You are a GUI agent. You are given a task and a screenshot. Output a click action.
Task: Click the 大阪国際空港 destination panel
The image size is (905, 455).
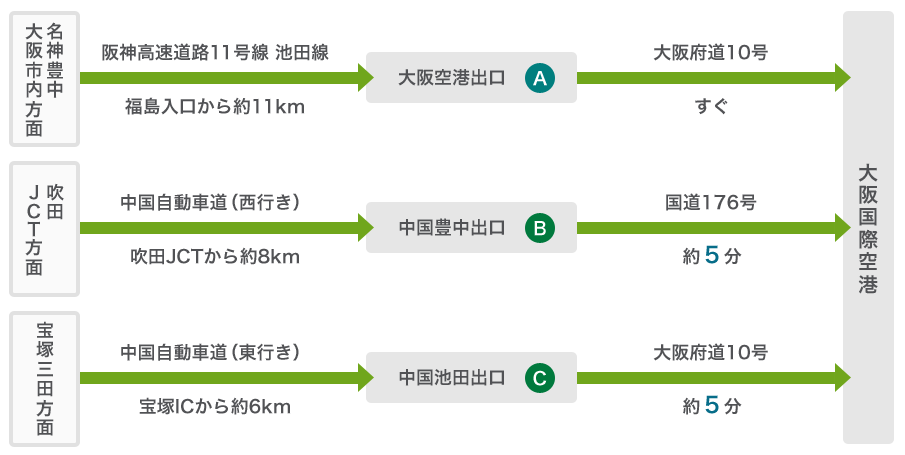pos(867,228)
